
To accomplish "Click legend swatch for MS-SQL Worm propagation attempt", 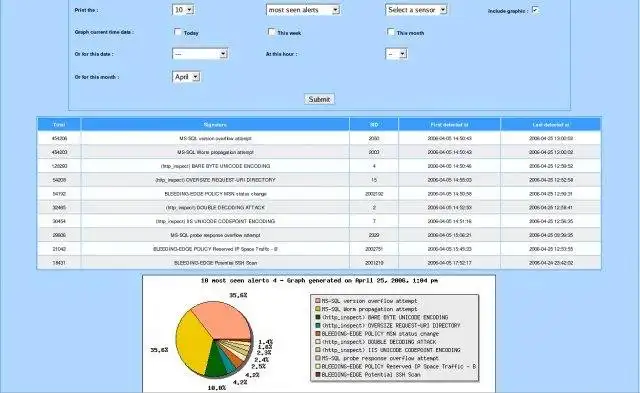I will 318,309.
